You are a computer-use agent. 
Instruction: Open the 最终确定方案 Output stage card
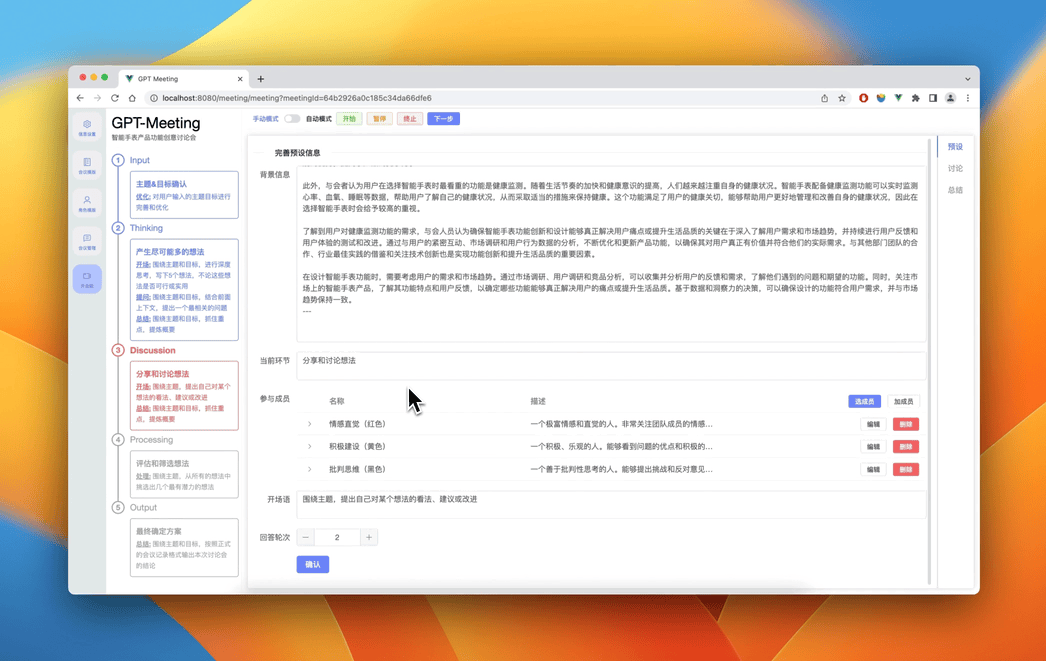[184, 548]
